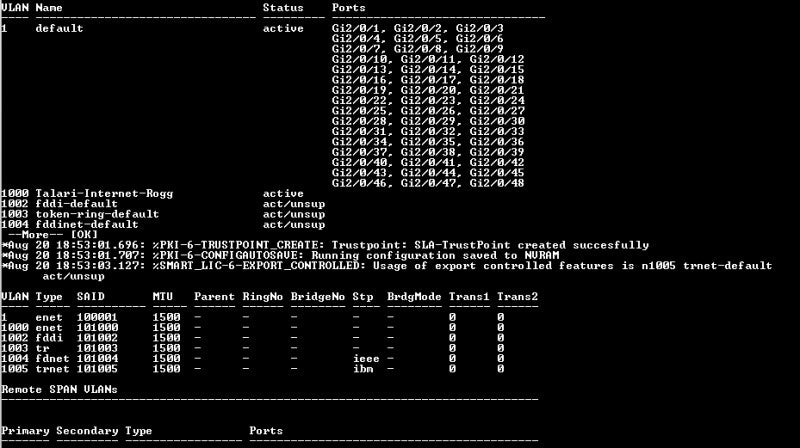Click the 'ieee' Stp value

point(366,359)
